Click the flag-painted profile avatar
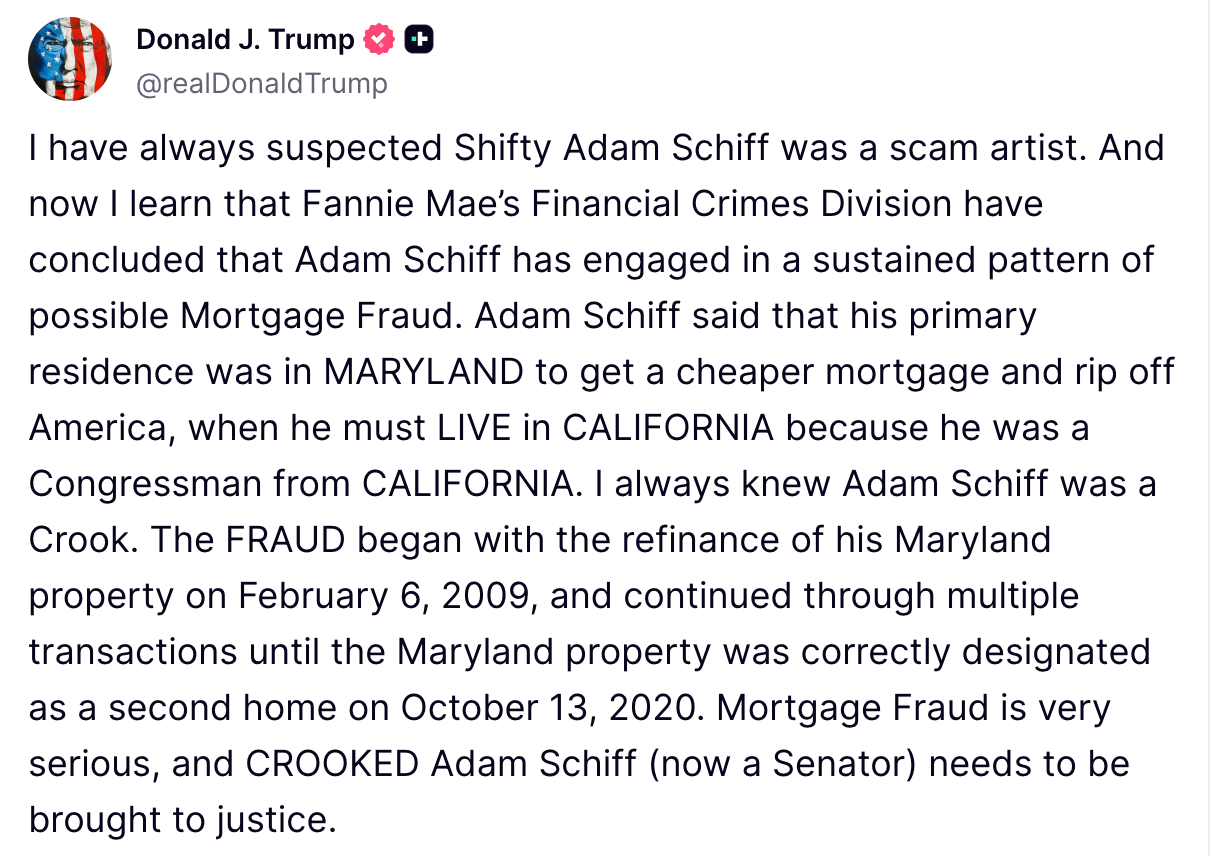 coord(69,59)
